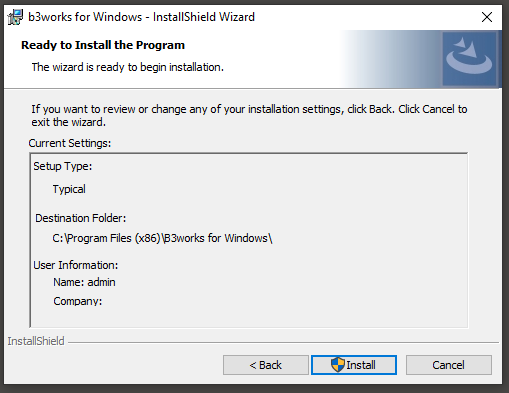Click the installer icon in title bar
The height and width of the screenshot is (393, 509).
pos(15,17)
